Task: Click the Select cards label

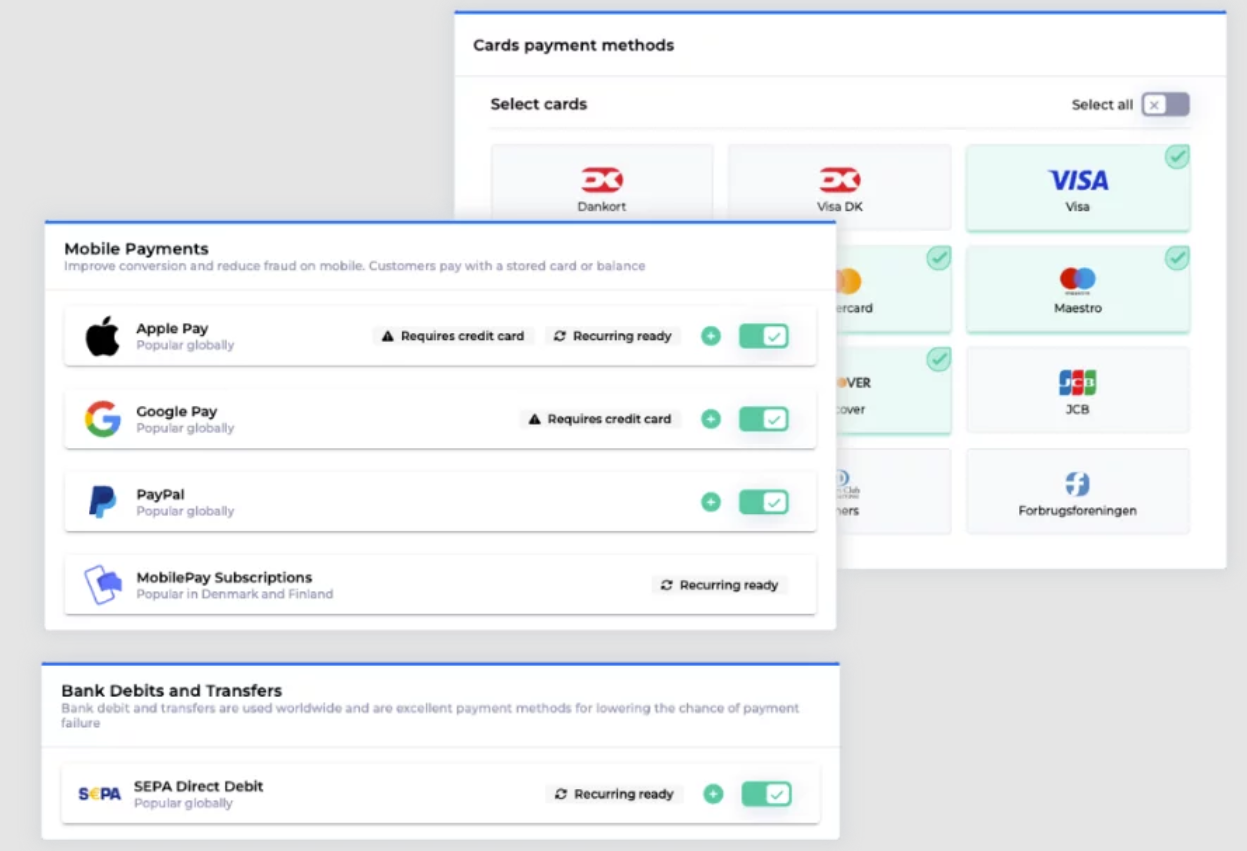Action: (x=539, y=104)
